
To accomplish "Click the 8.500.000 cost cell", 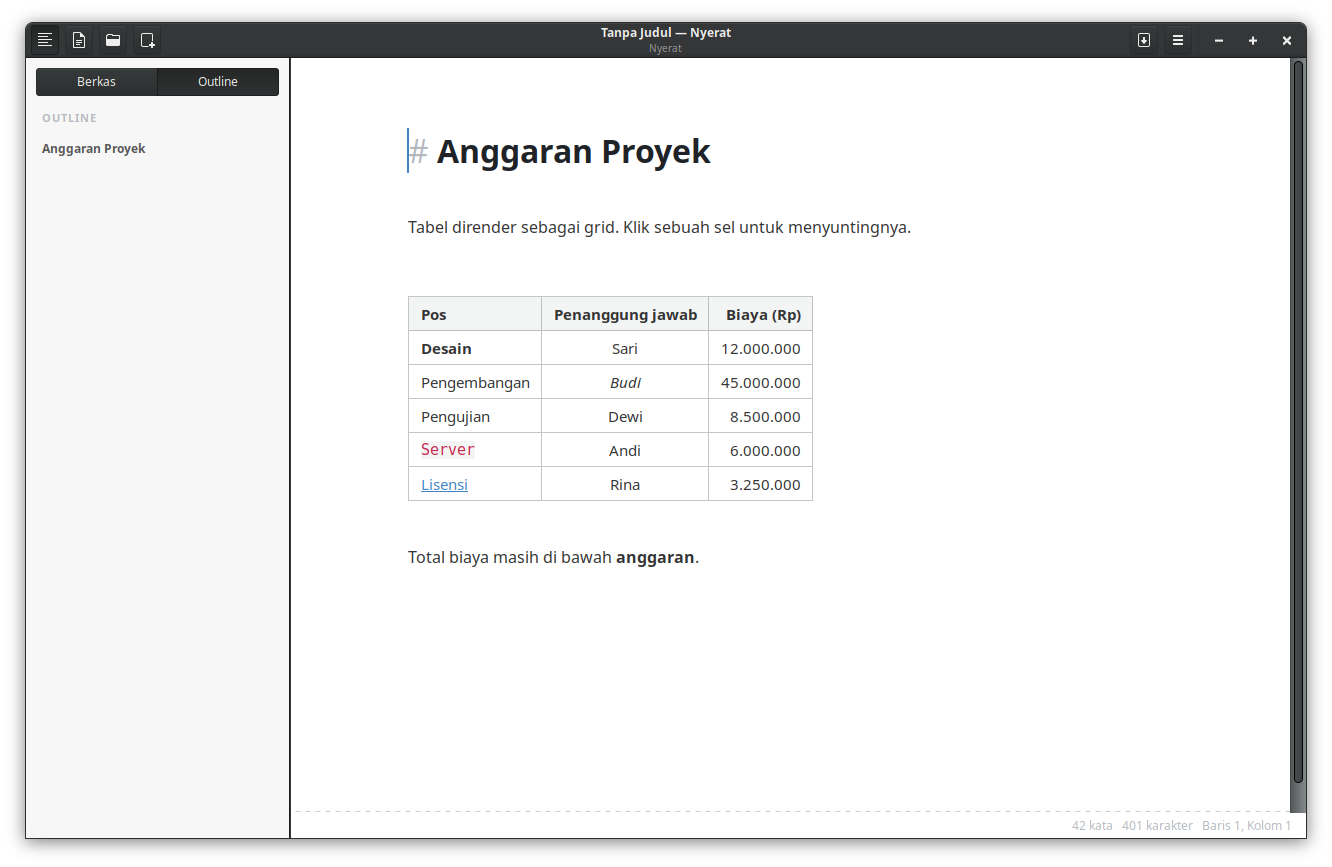I will point(760,416).
